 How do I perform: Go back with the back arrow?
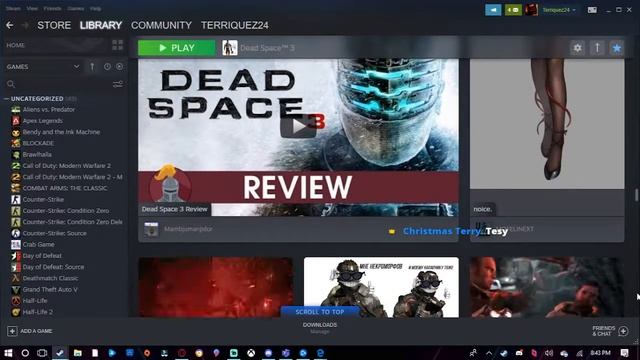[x=10, y=25]
